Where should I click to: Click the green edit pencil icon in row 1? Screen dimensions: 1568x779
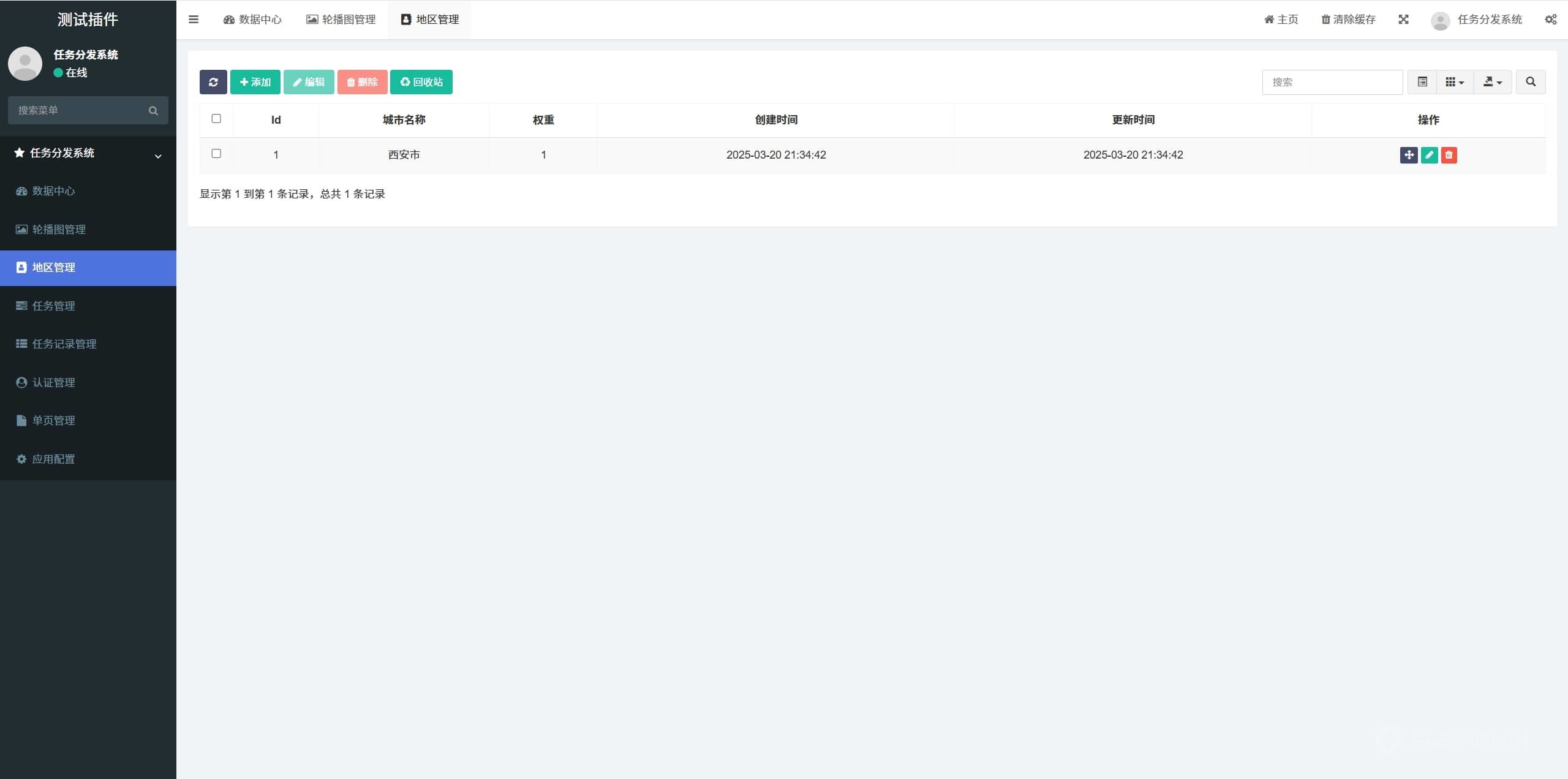click(x=1429, y=155)
